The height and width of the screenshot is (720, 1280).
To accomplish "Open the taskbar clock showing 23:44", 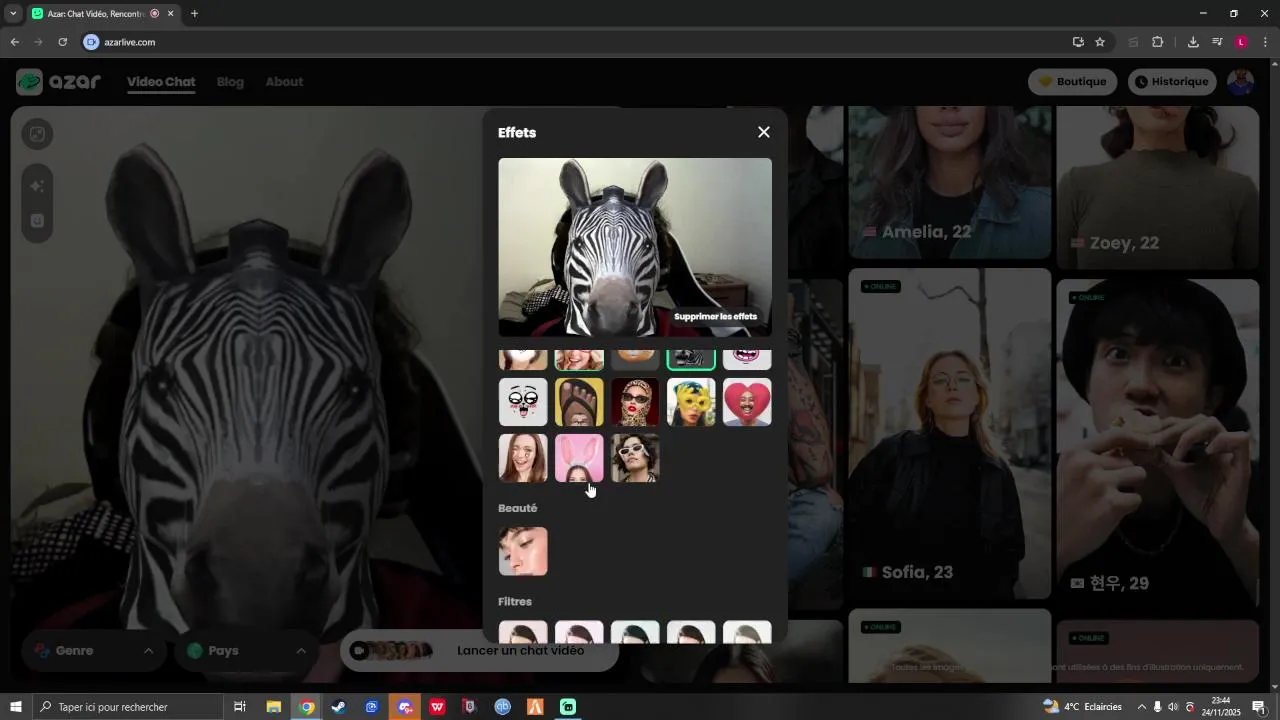I will tap(1221, 707).
